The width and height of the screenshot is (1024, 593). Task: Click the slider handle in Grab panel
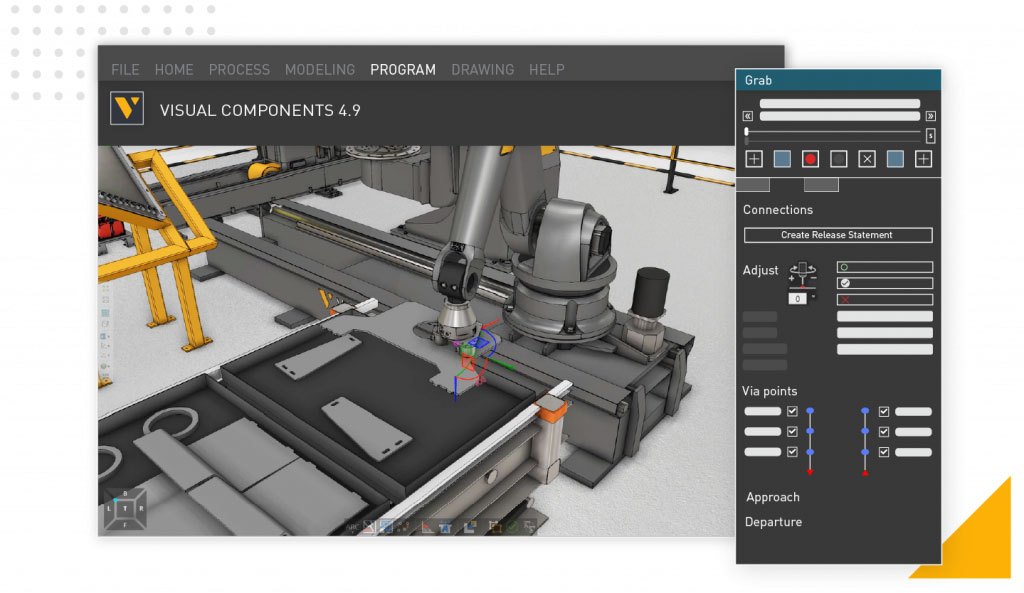pyautogui.click(x=747, y=132)
